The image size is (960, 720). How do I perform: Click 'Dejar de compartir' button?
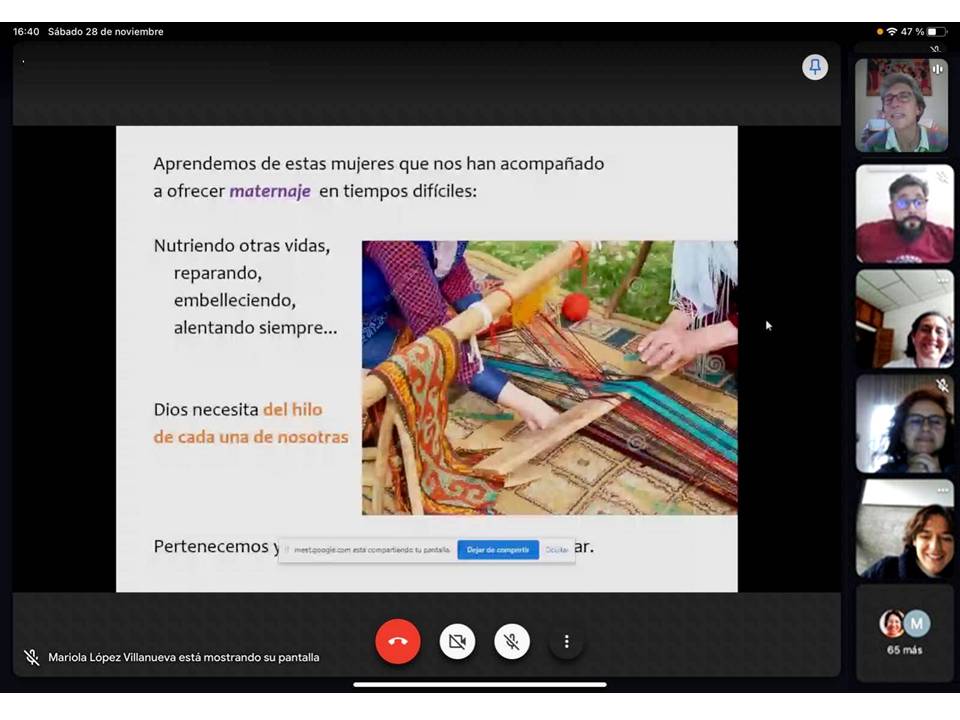(498, 550)
